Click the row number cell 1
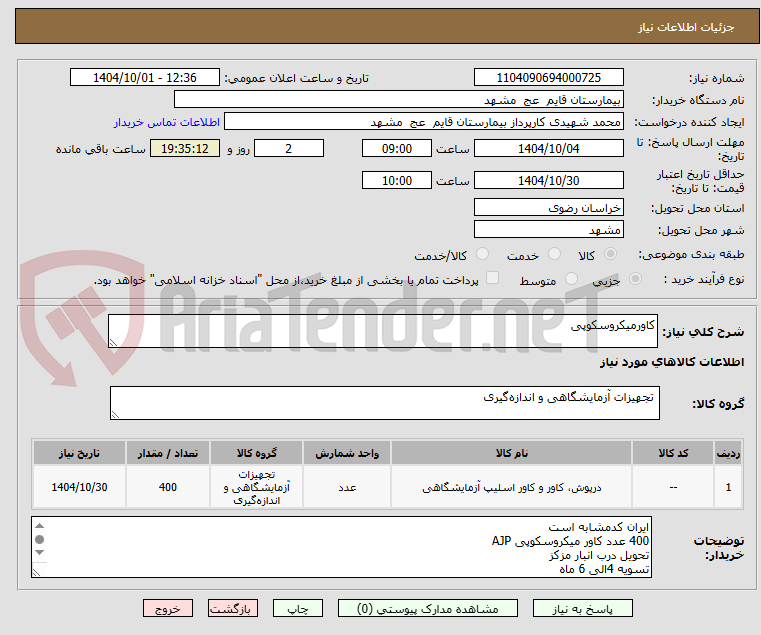The height and width of the screenshot is (635, 761). pyautogui.click(x=728, y=487)
